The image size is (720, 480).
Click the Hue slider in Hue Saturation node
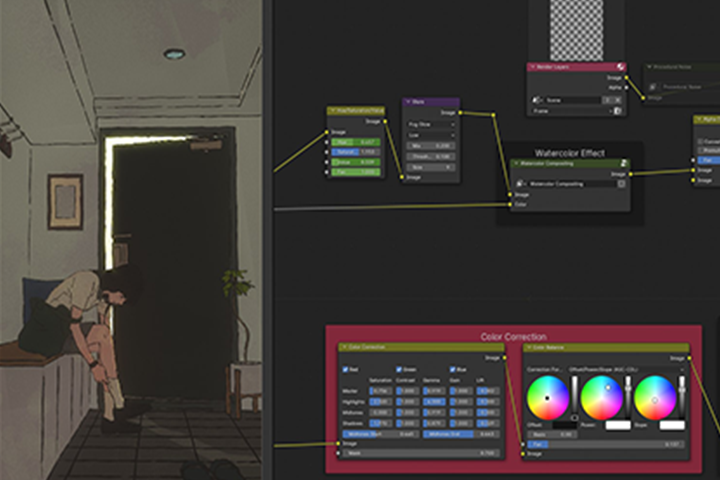[x=356, y=142]
